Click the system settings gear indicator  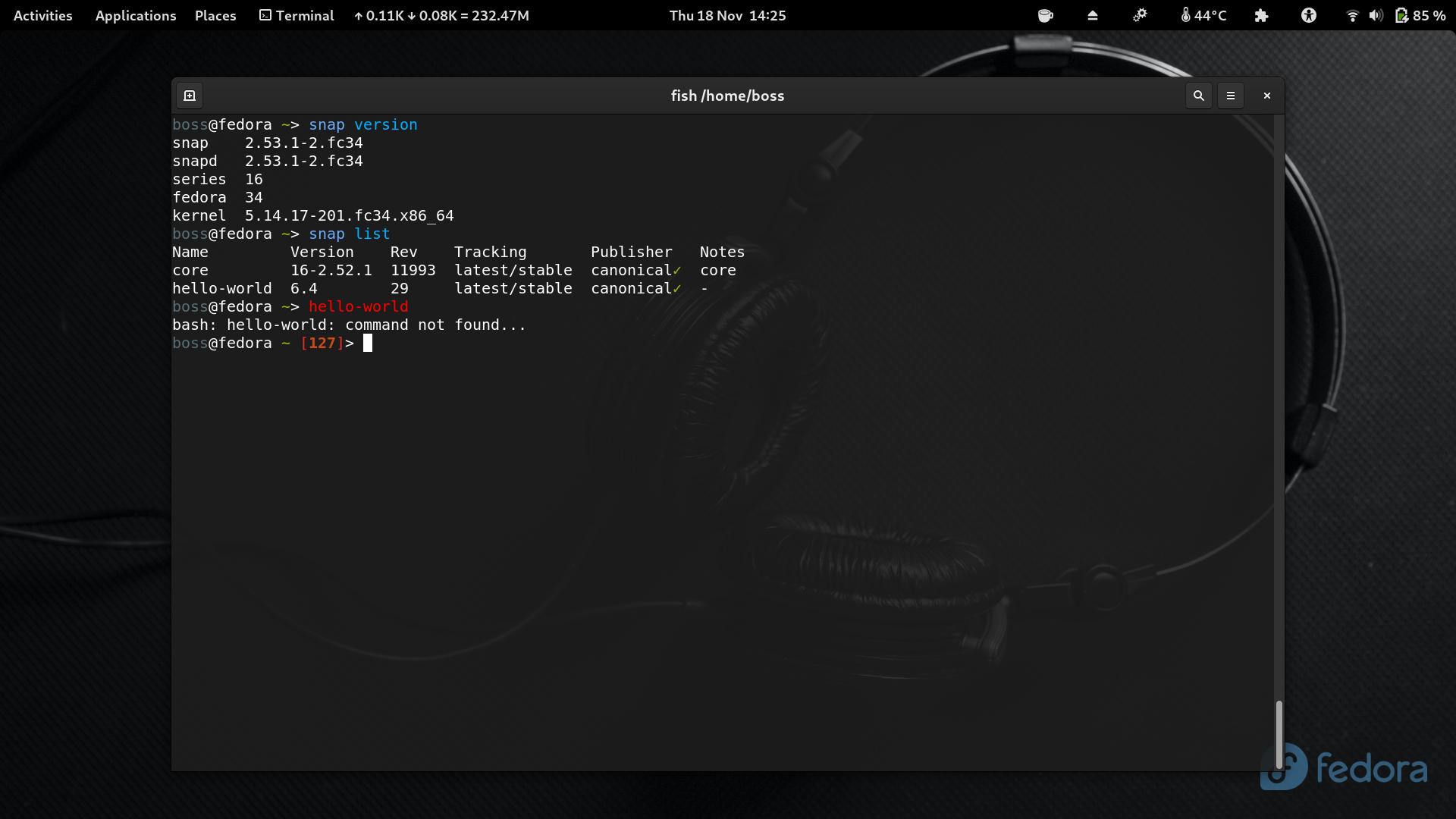coord(1139,15)
